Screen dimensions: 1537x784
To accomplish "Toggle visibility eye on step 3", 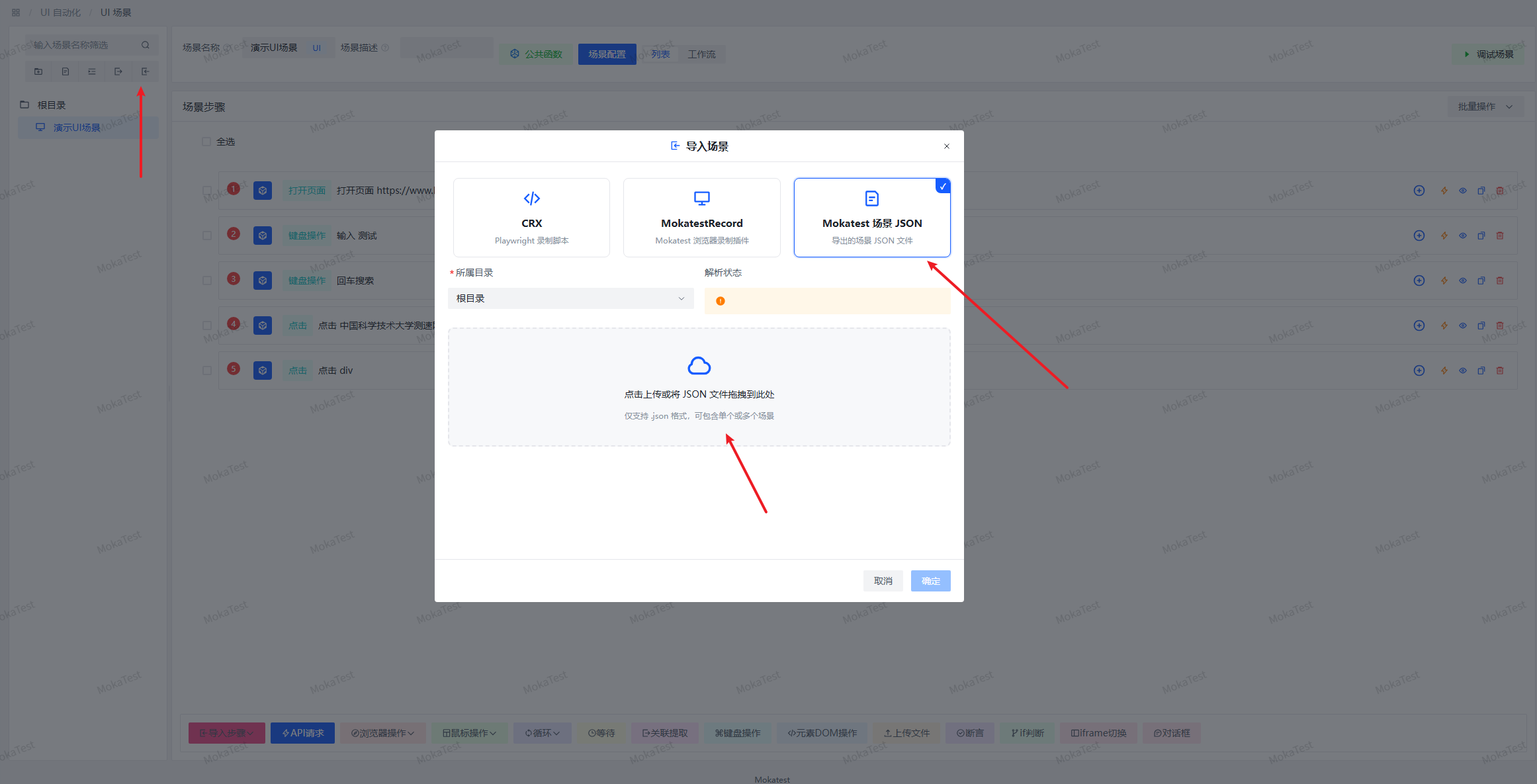I will pyautogui.click(x=1463, y=281).
